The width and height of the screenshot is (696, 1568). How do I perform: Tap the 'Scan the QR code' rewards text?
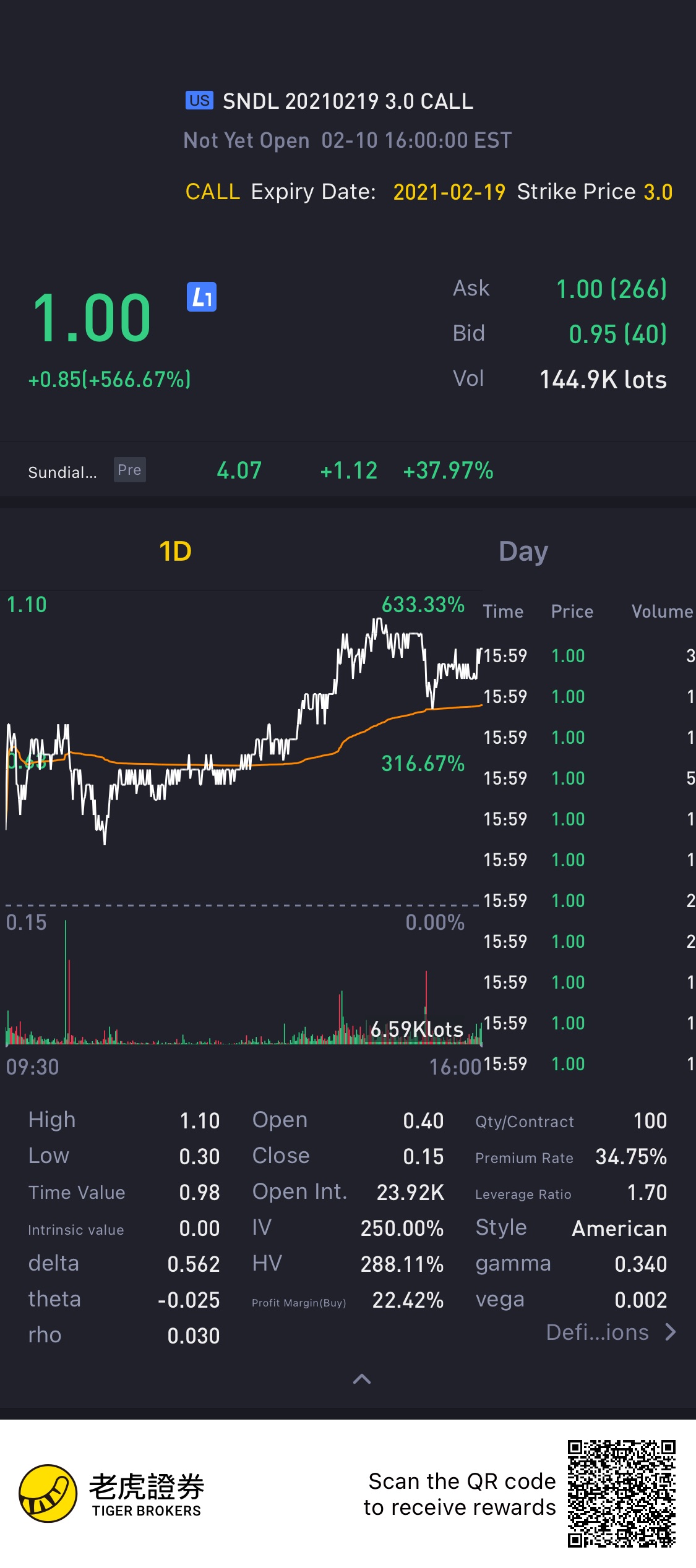tap(460, 1494)
